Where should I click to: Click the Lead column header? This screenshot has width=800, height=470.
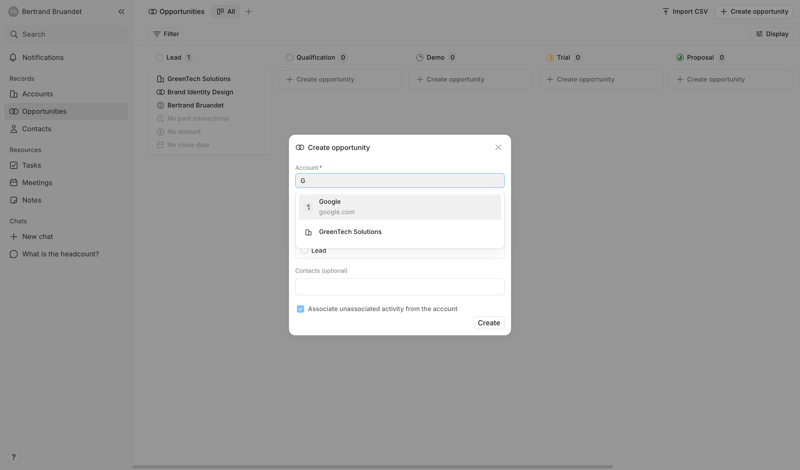(x=173, y=58)
